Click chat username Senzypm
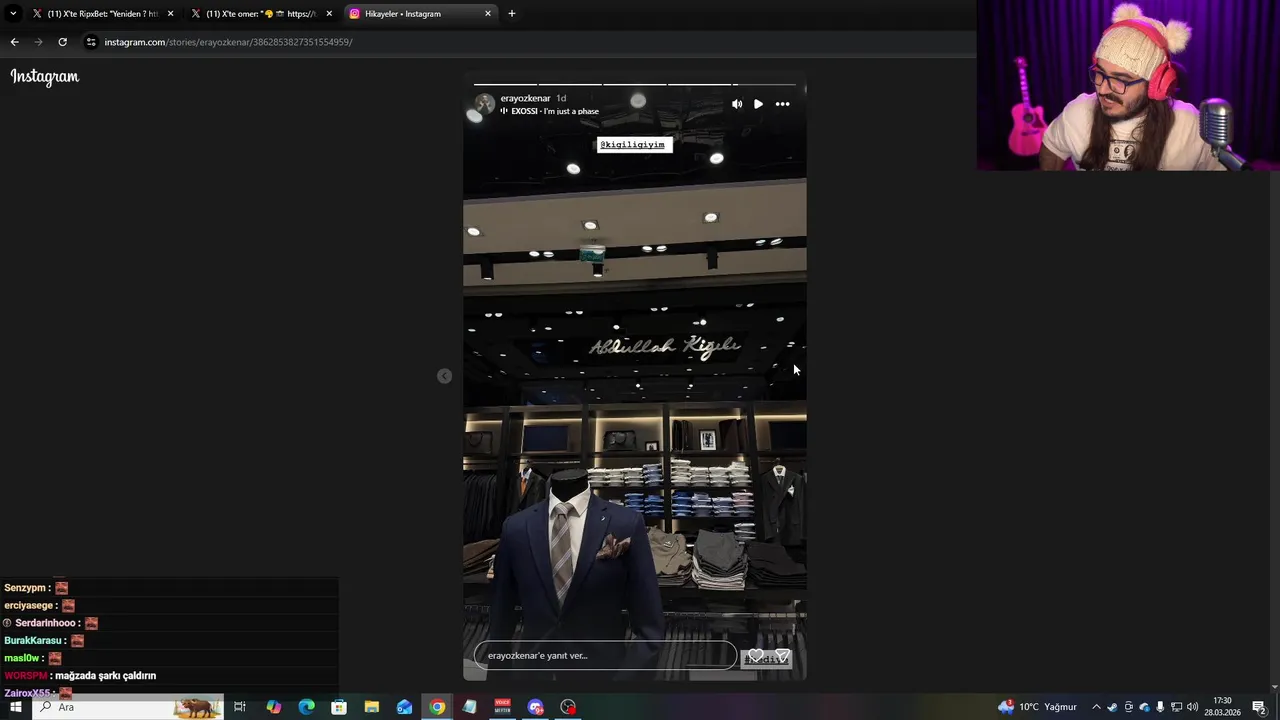 [x=25, y=588]
